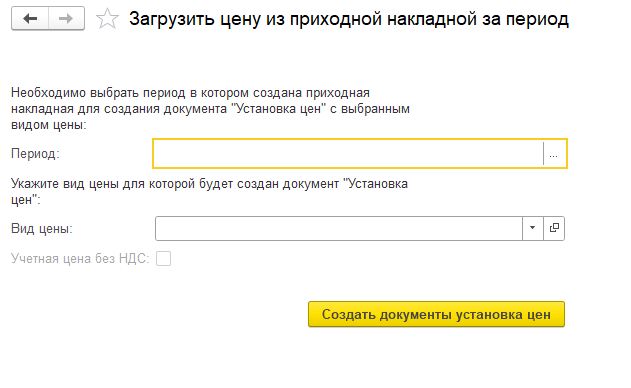Go back with the left arrow button
This screenshot has height=388, width=631.
(x=30, y=19)
